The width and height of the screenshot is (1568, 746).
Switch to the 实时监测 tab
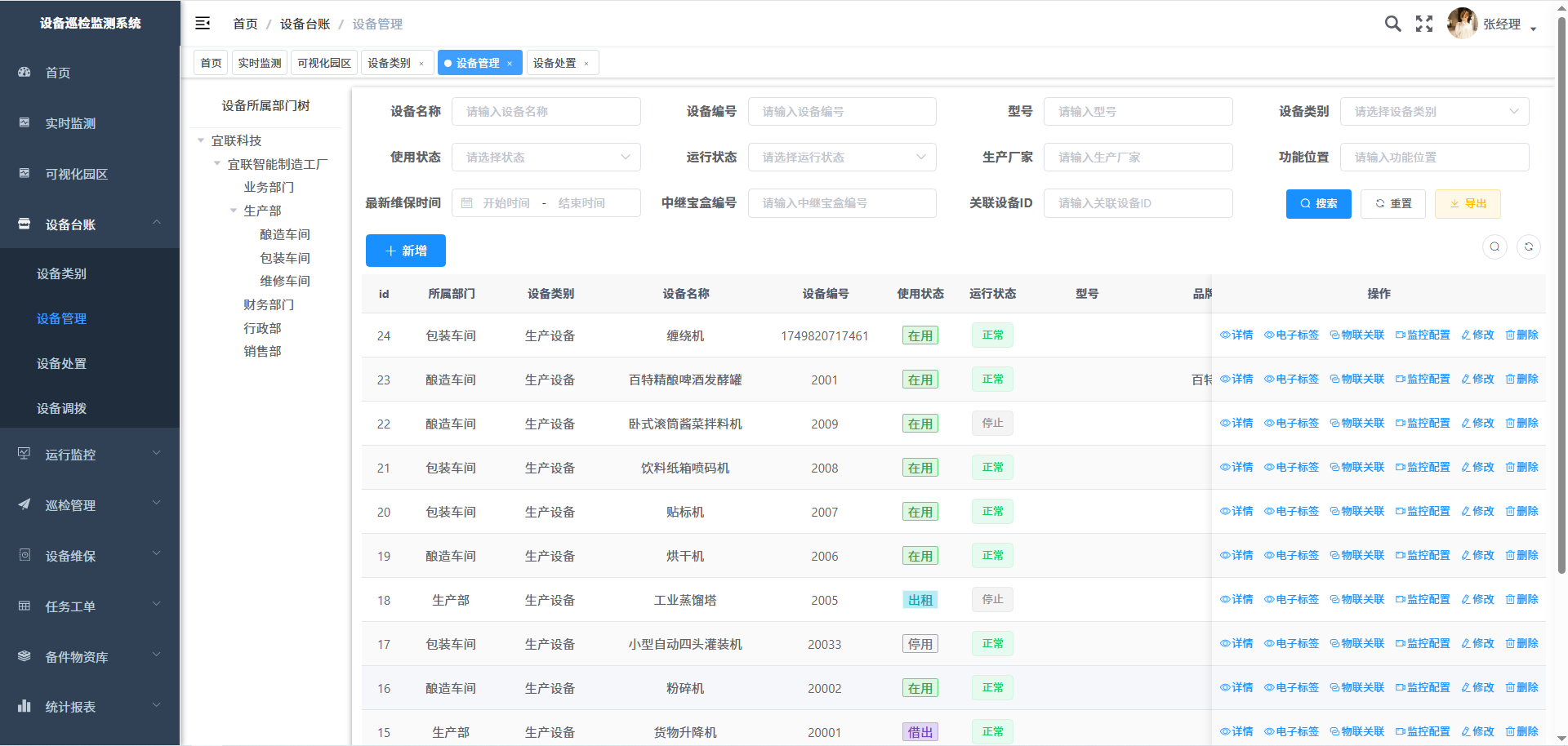[260, 63]
